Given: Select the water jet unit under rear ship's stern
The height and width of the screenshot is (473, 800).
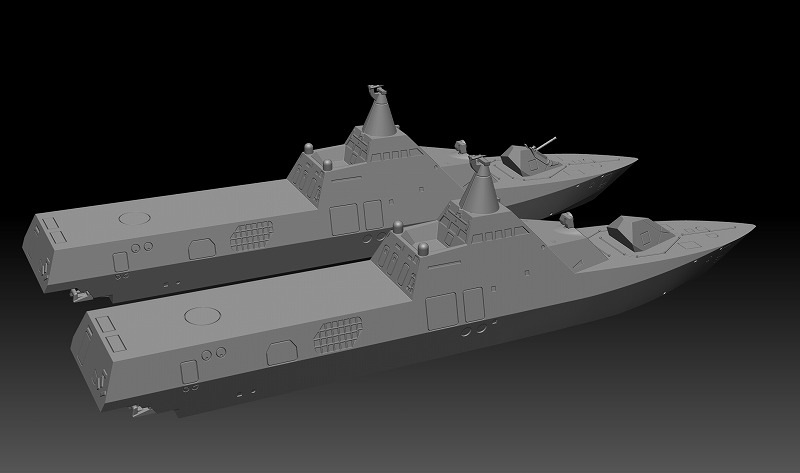Looking at the screenshot, I should (x=80, y=294).
